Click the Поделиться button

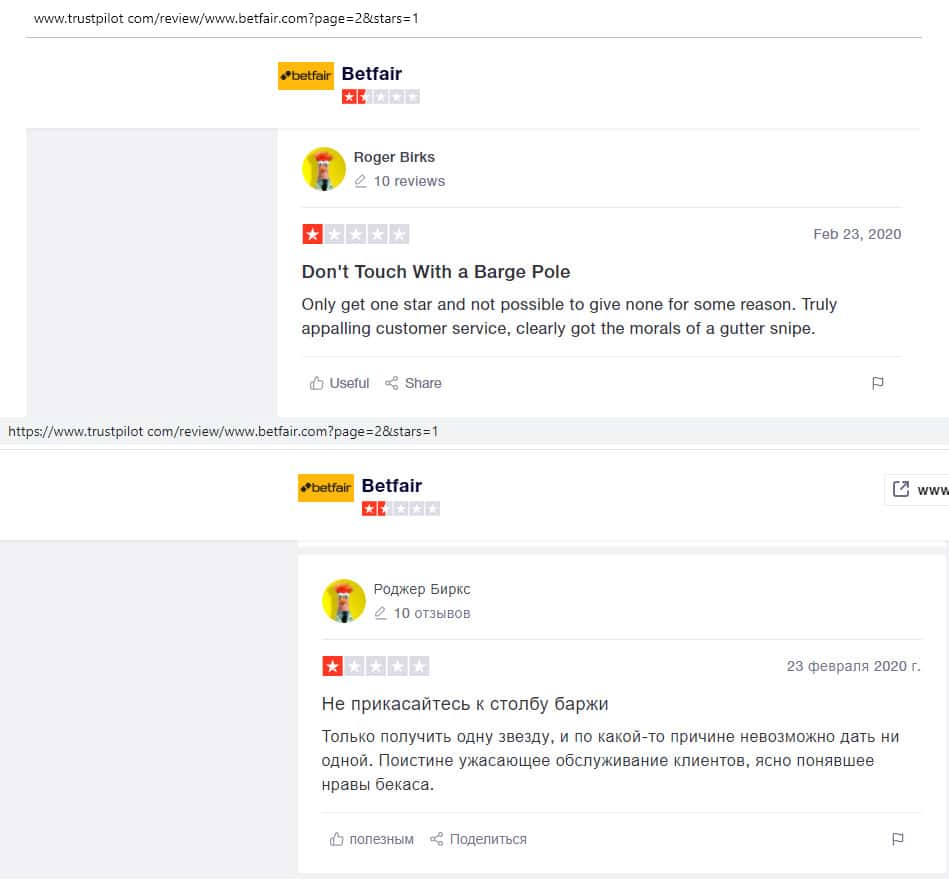[478, 839]
